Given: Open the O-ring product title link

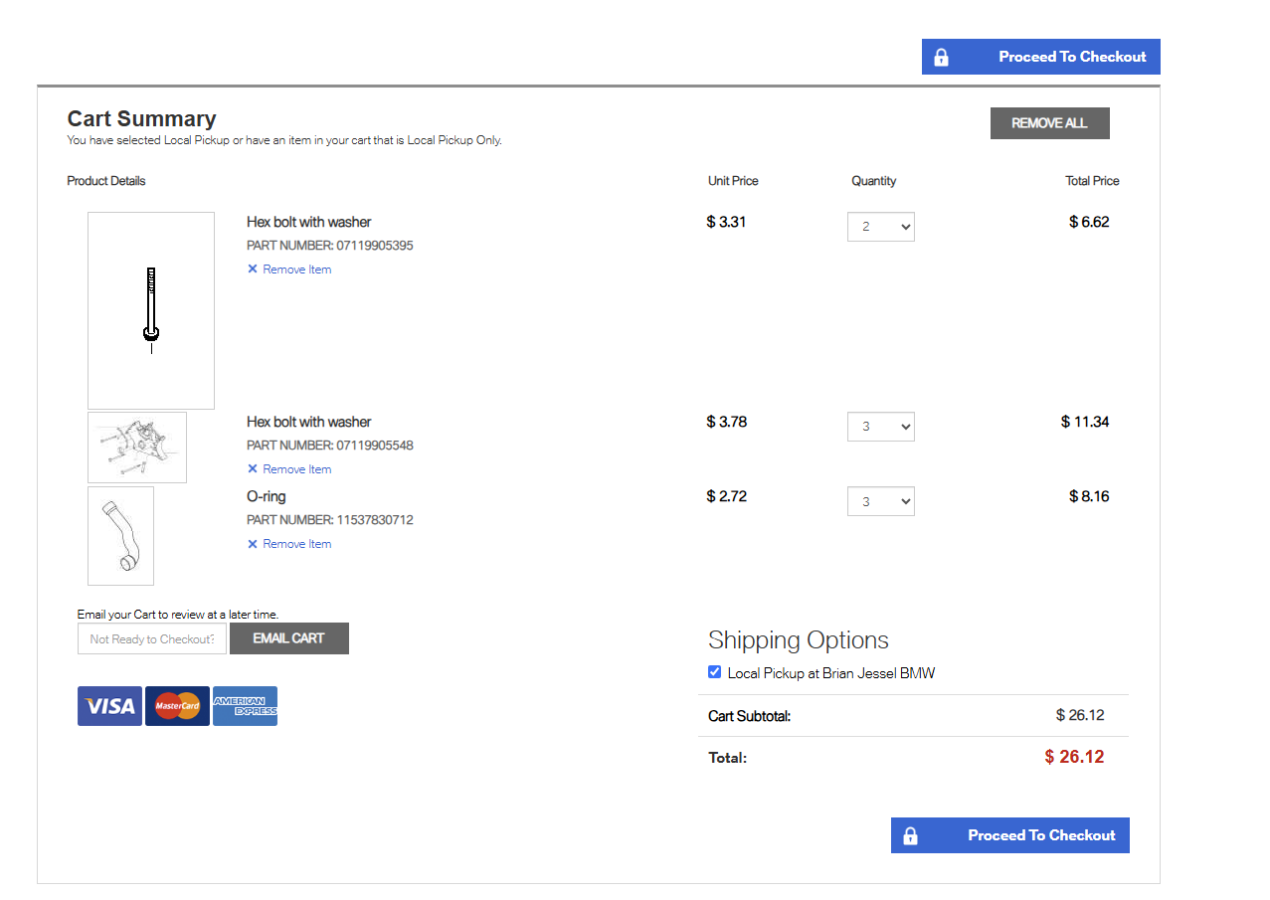Looking at the screenshot, I should point(267,497).
